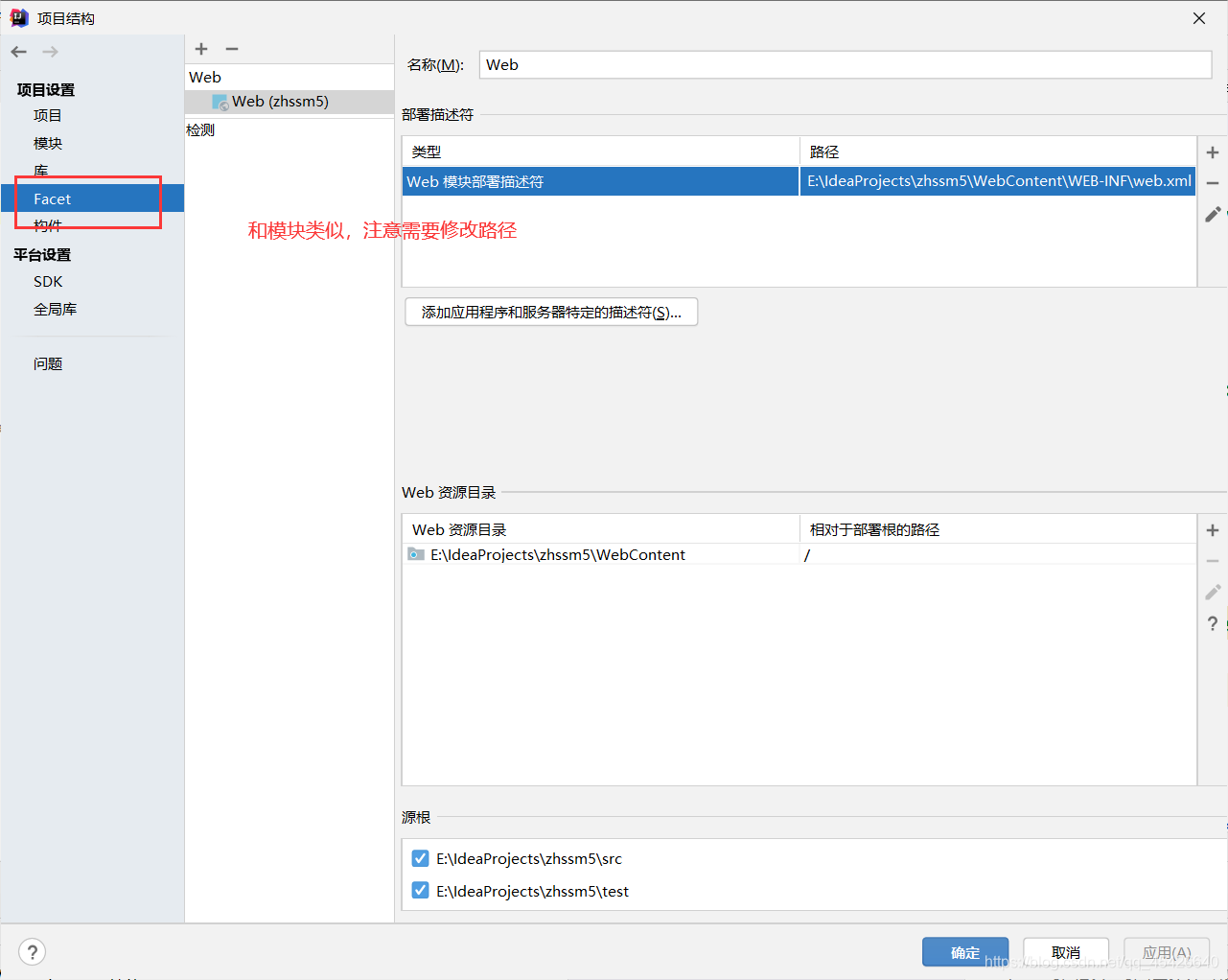This screenshot has height=980, width=1228.
Task: Open the 模块 settings page
Action: (x=48, y=144)
